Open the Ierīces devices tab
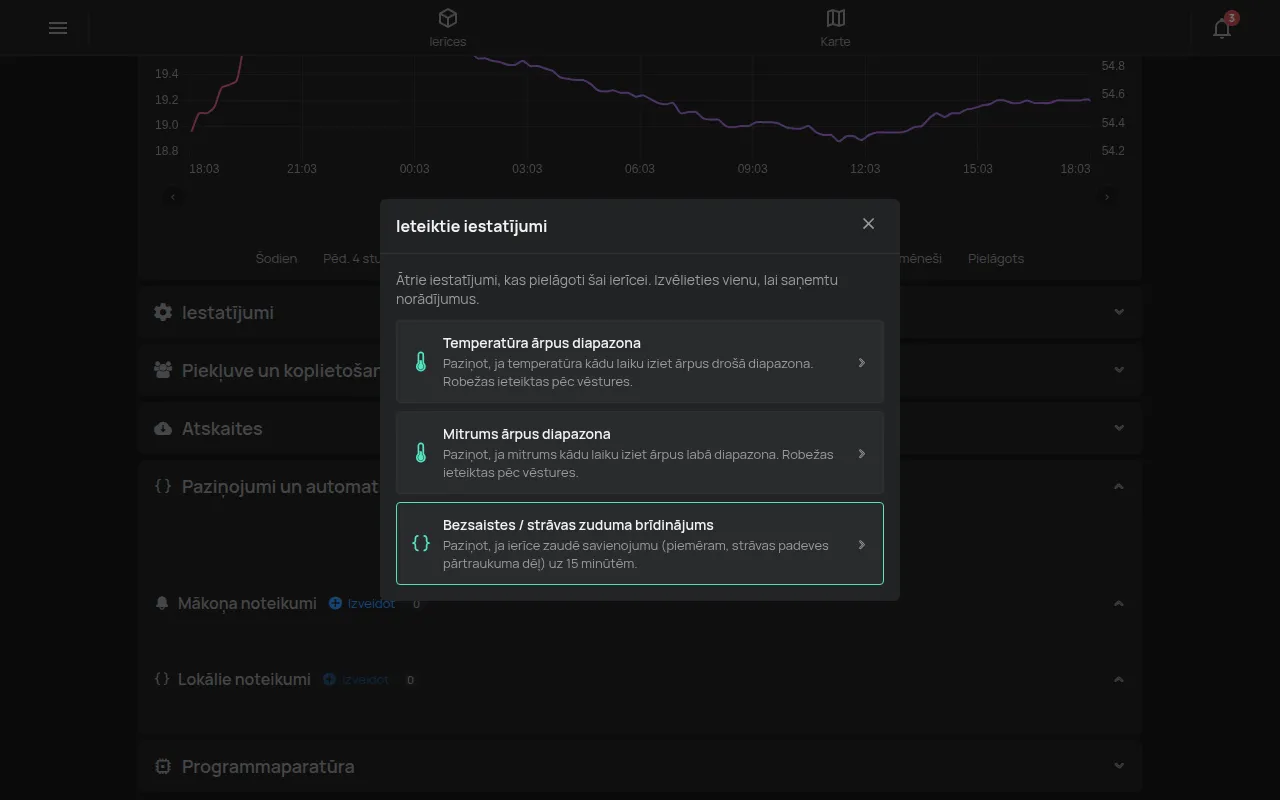The width and height of the screenshot is (1280, 800). tap(448, 28)
